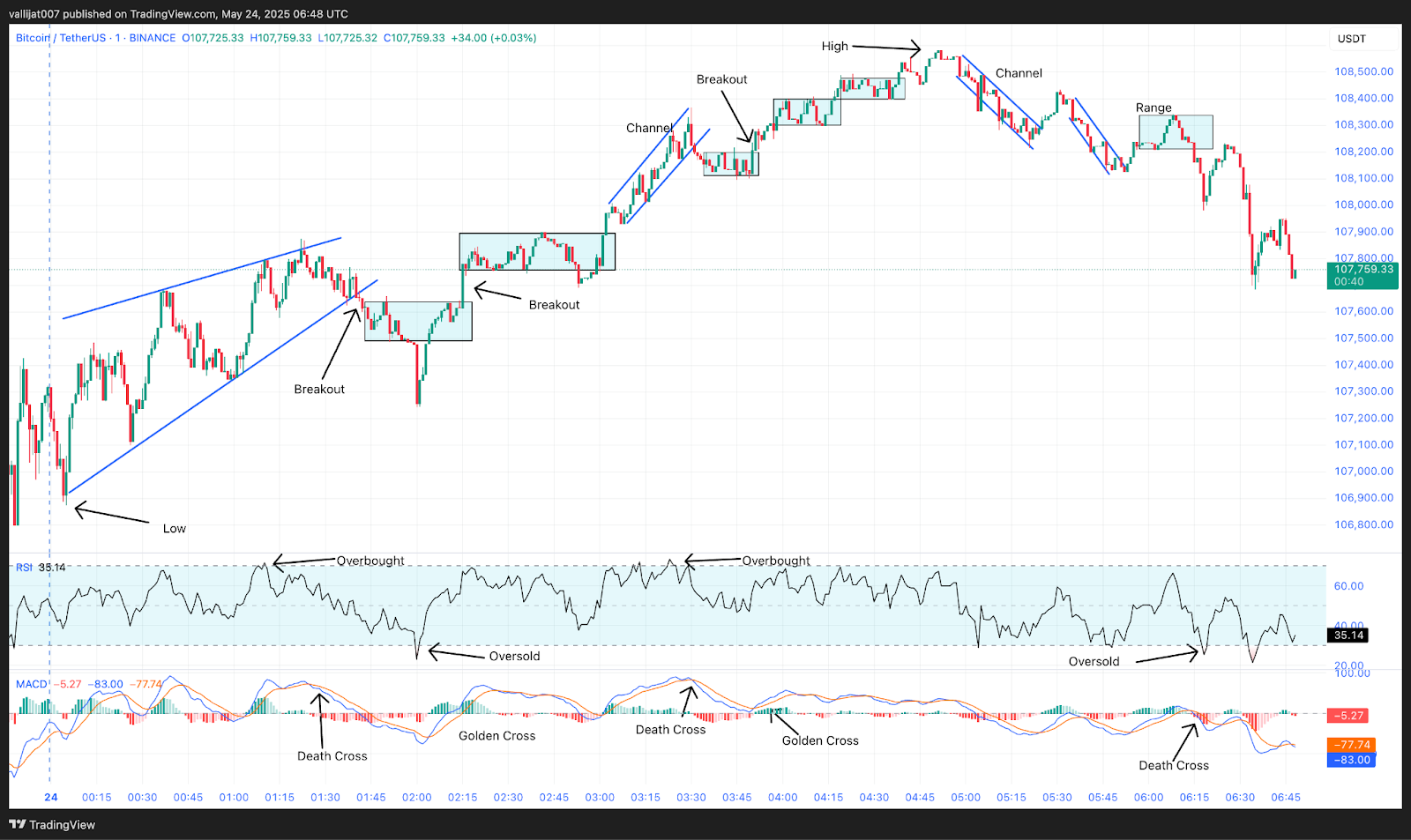This screenshot has width=1411, height=840.
Task: Click the 02:15 time axis label
Action: (x=462, y=797)
